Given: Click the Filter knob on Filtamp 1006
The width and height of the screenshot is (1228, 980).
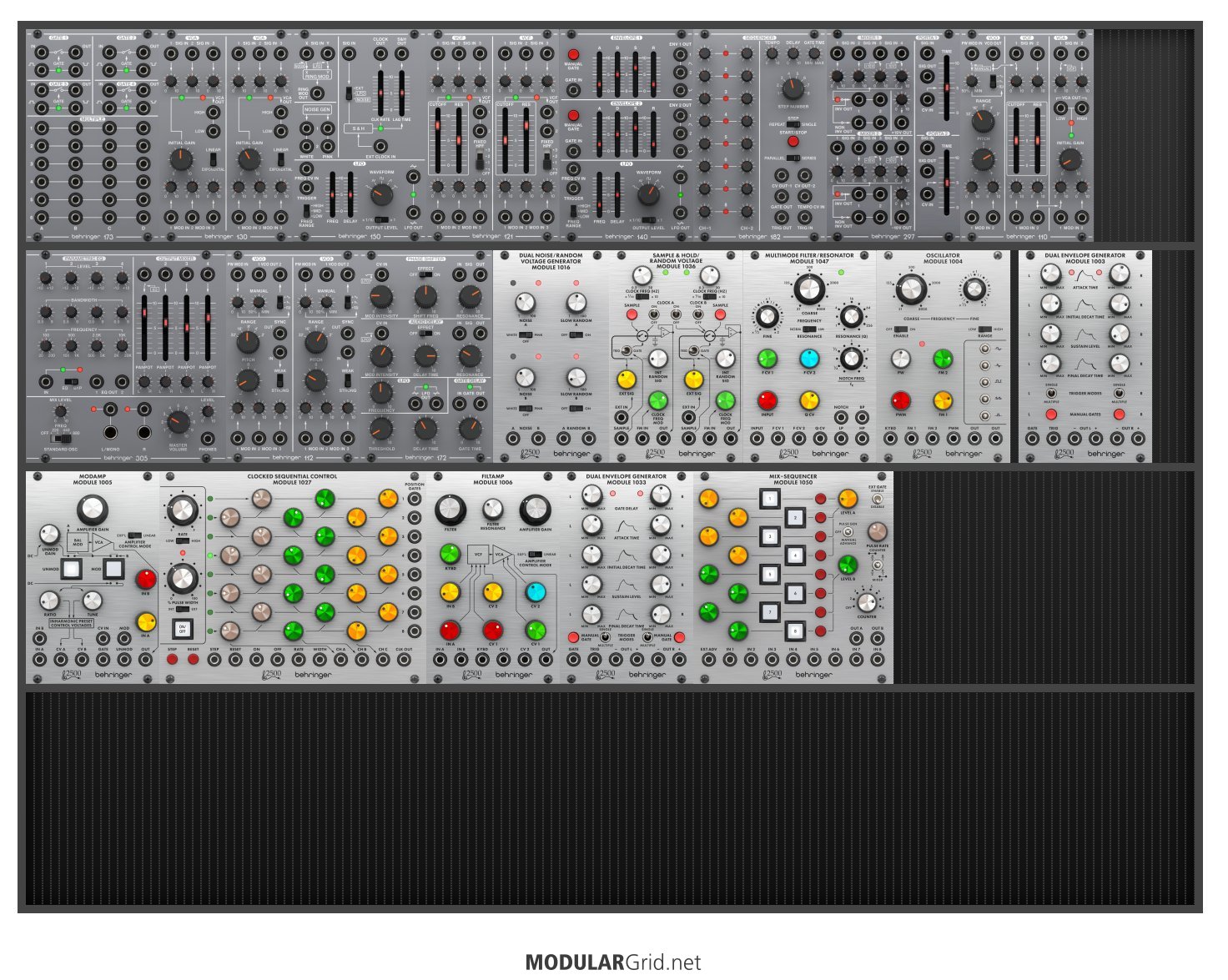Looking at the screenshot, I should [x=450, y=510].
